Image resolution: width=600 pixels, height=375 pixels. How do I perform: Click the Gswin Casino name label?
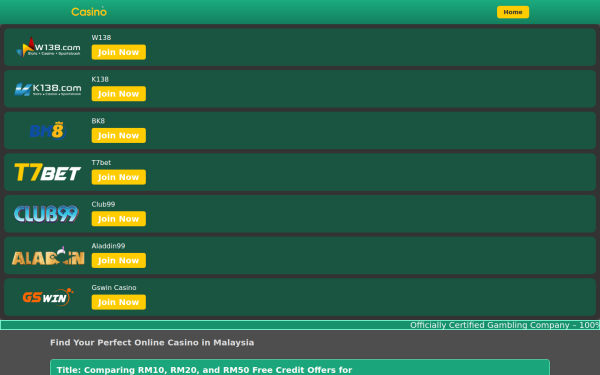pyautogui.click(x=114, y=288)
